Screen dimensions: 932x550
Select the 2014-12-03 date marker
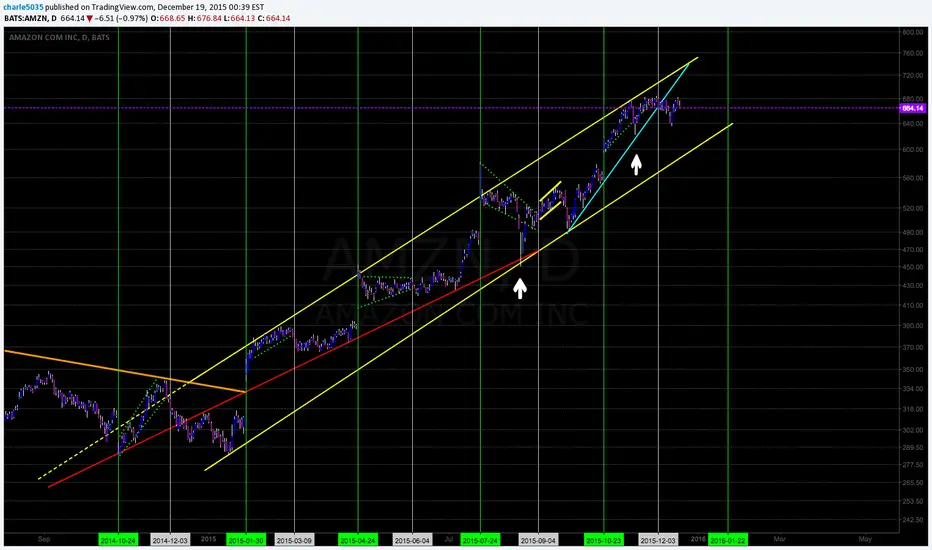(170, 540)
